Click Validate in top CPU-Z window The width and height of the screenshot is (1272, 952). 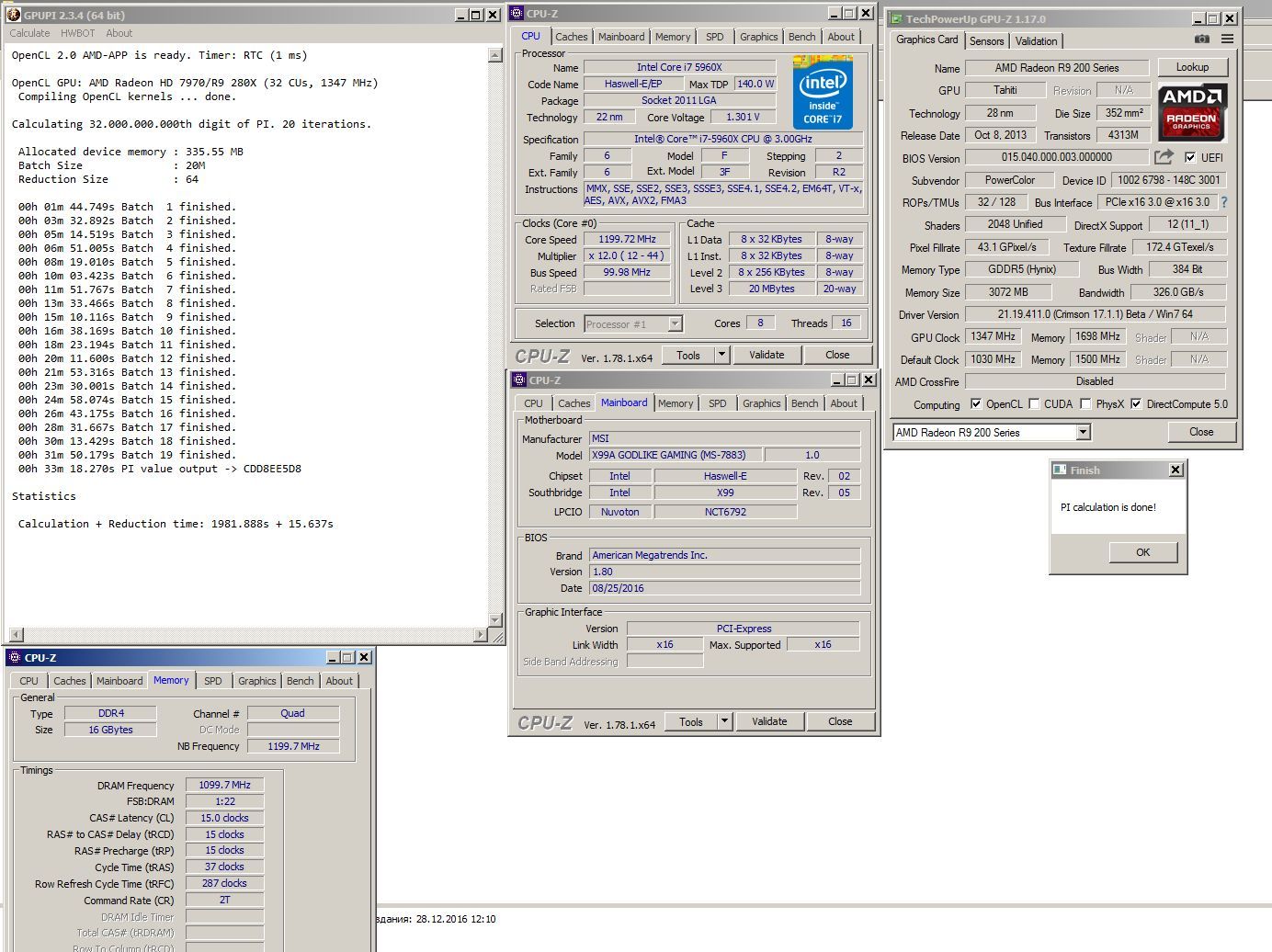(767, 355)
